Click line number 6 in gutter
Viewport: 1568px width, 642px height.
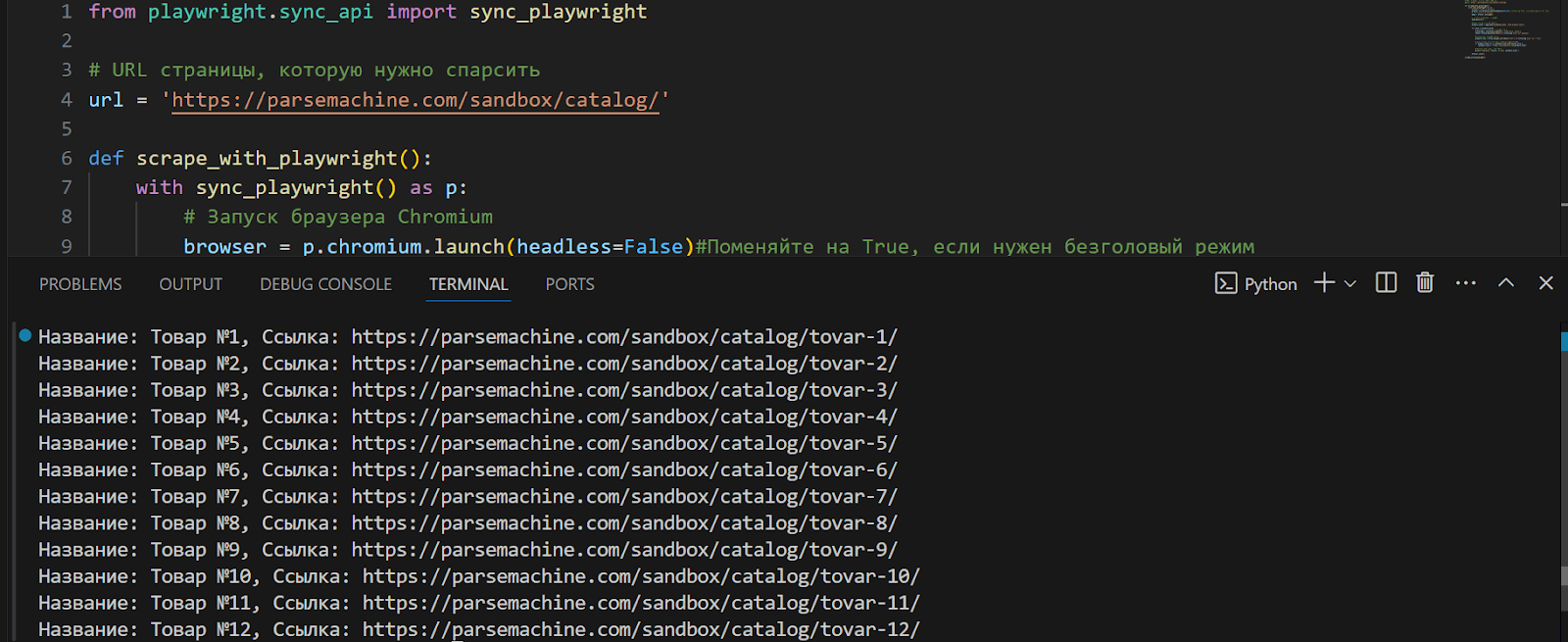coord(67,158)
